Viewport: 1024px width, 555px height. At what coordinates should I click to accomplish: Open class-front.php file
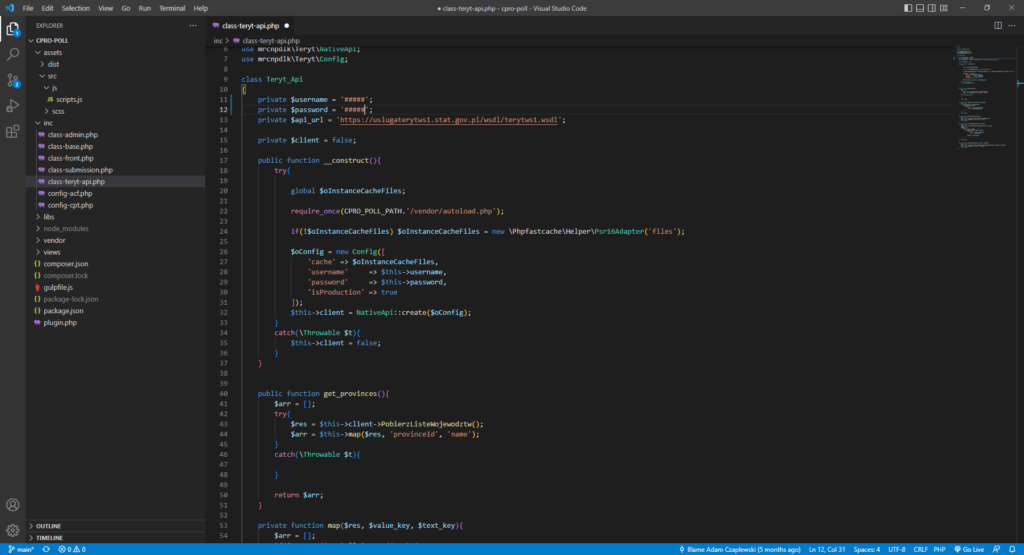[116, 158]
